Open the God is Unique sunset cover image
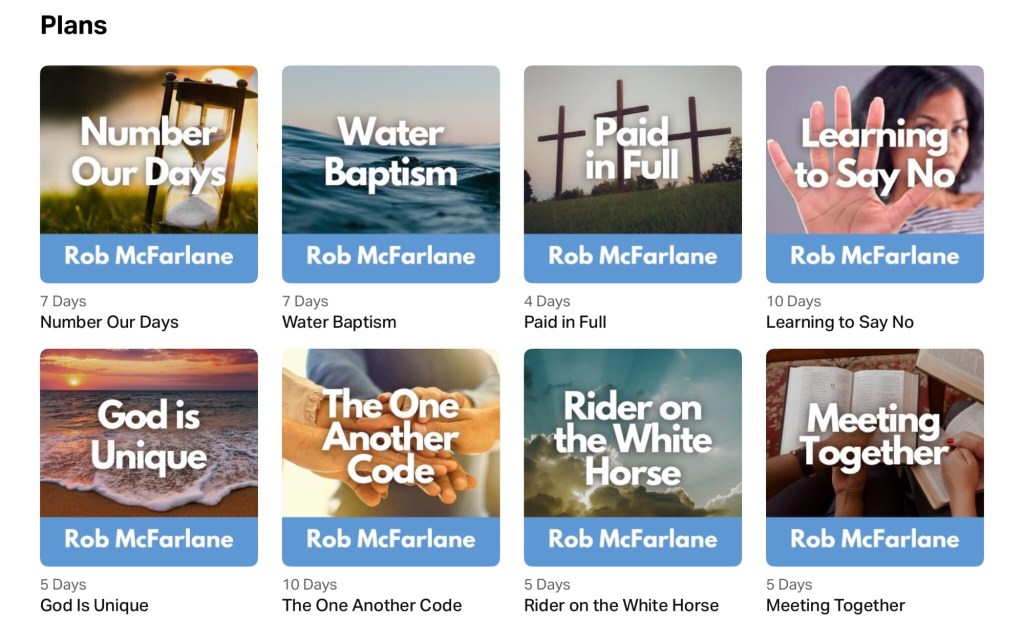Screen dimensions: 1024x624 click(149, 457)
